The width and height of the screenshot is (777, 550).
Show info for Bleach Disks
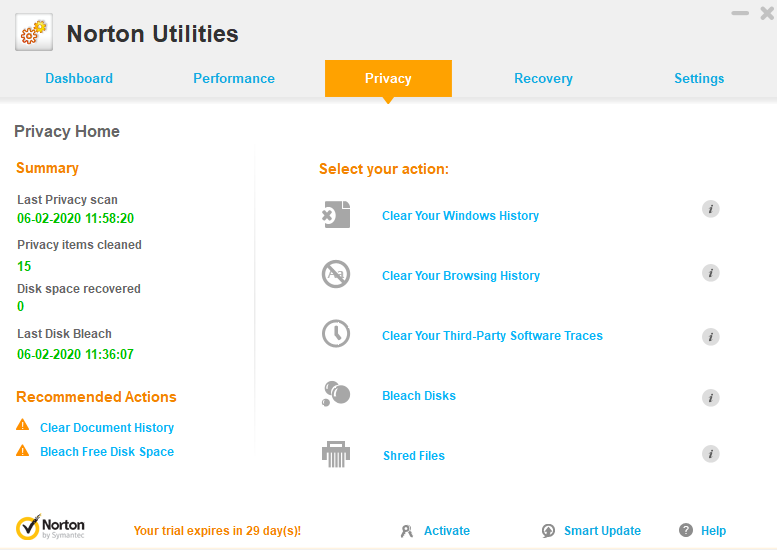(711, 397)
